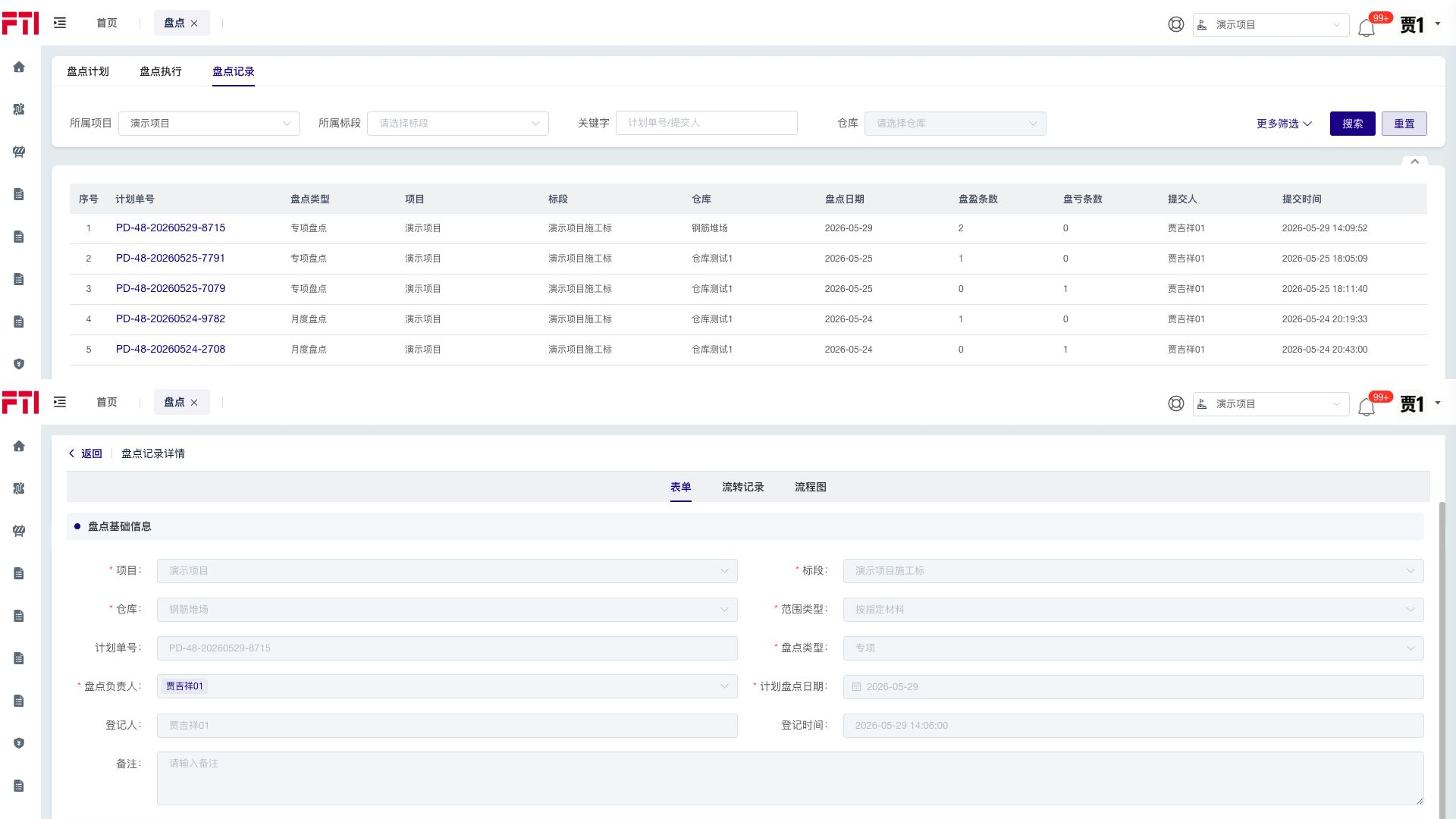Open the 所属标段 dropdown
This screenshot has width=1456, height=819.
[458, 124]
